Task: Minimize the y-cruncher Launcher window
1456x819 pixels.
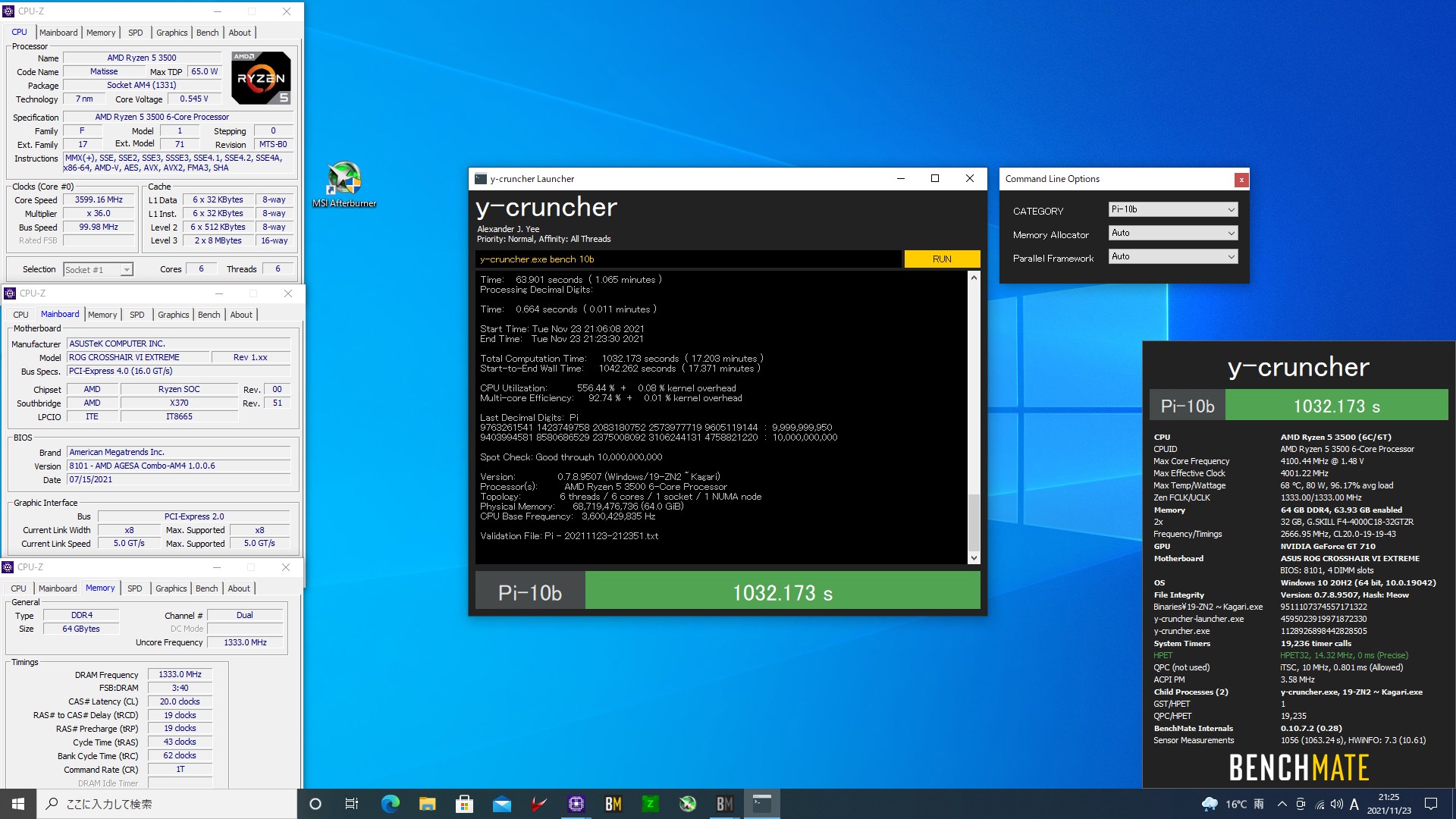Action: click(900, 179)
